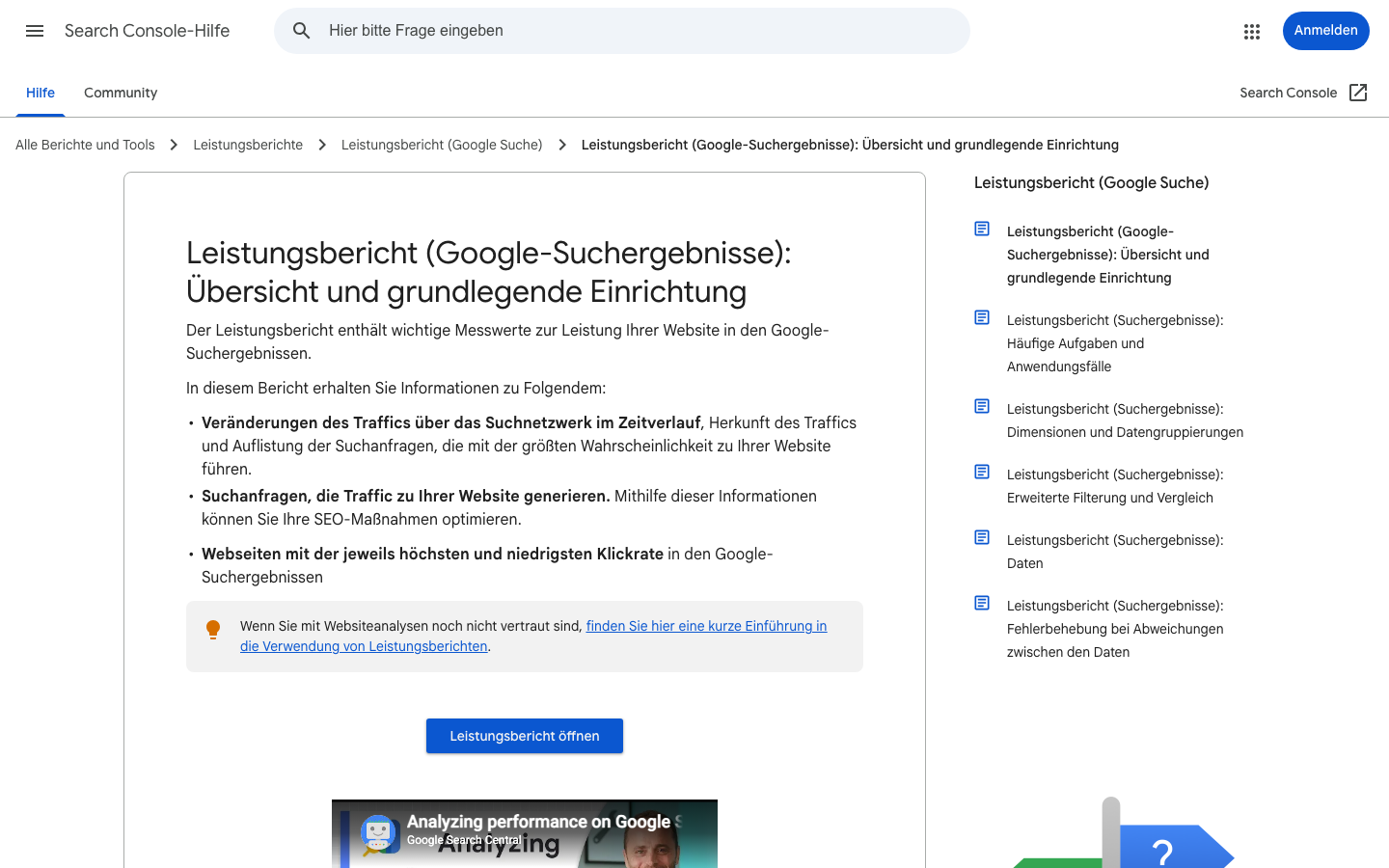
Task: Open the Leistungsbericht (Suchergebnisse): Daten article
Action: point(1115,552)
